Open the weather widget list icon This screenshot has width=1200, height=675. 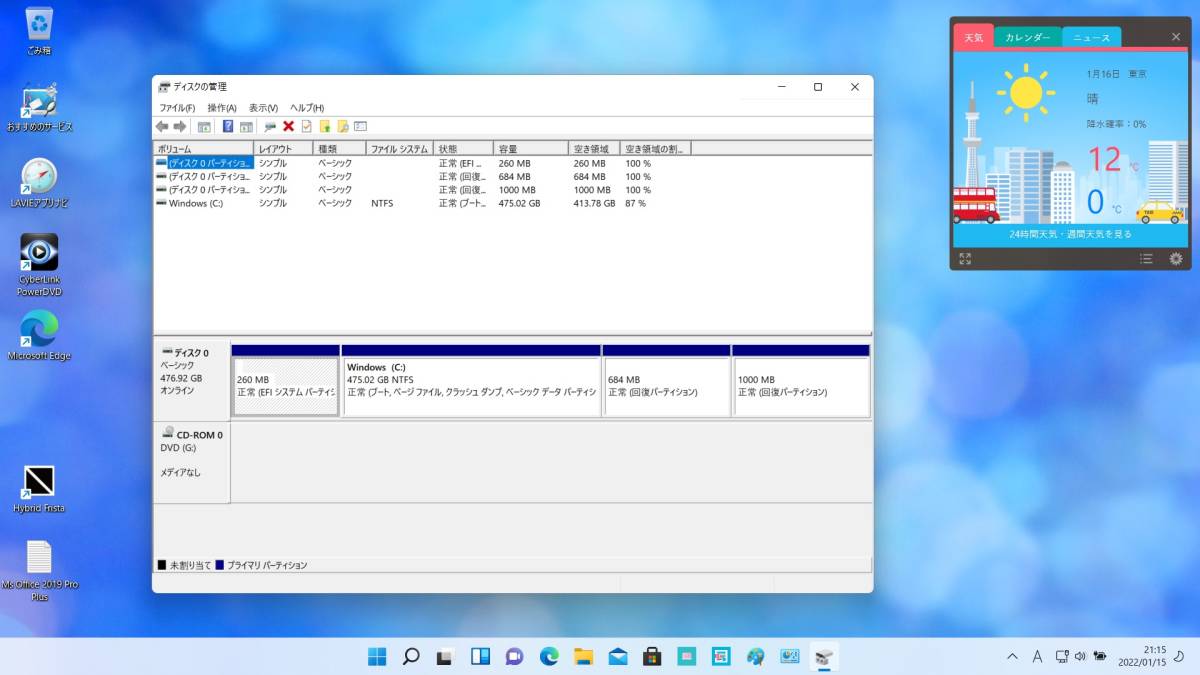click(x=1146, y=258)
